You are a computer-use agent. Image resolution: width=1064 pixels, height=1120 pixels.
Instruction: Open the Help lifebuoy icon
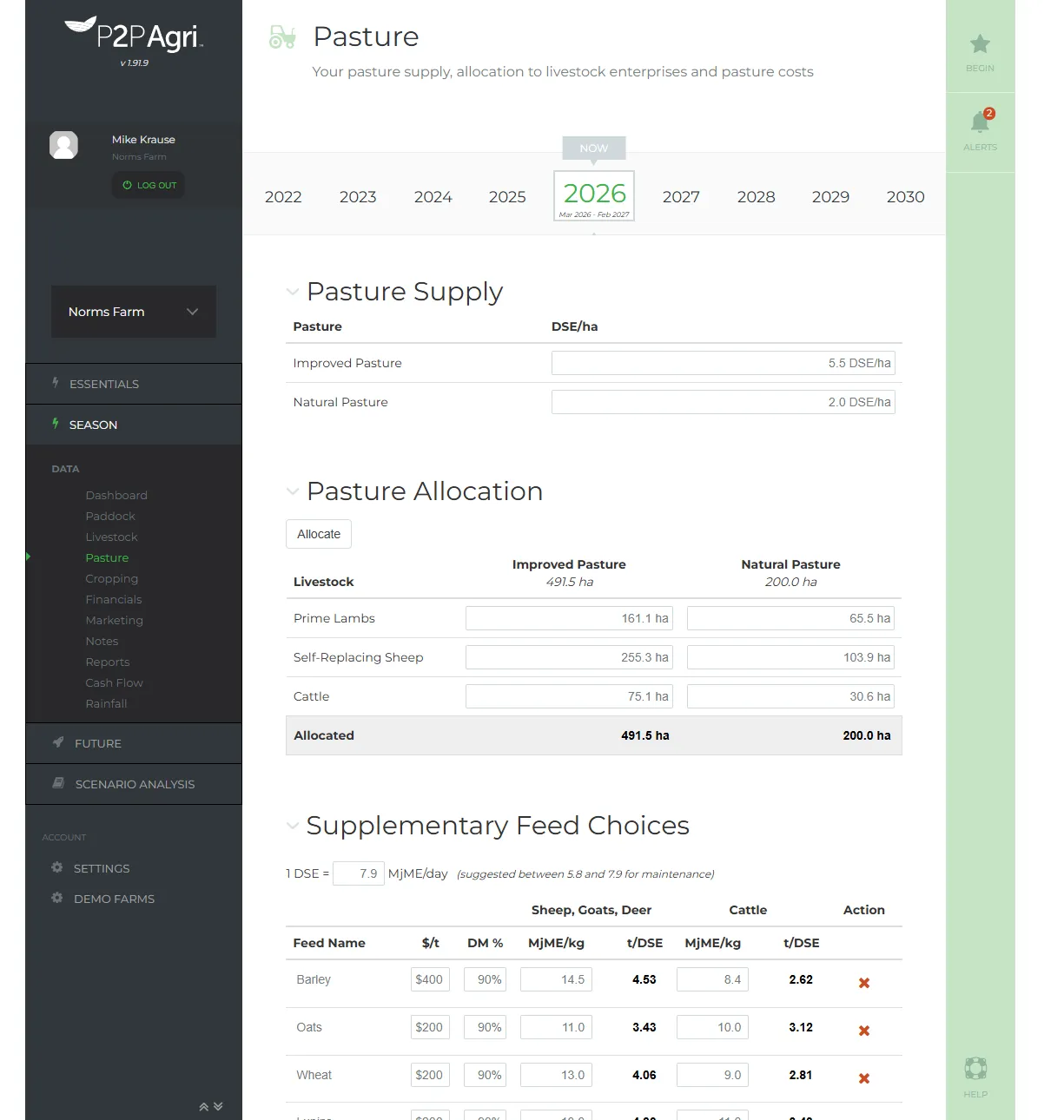(975, 1069)
